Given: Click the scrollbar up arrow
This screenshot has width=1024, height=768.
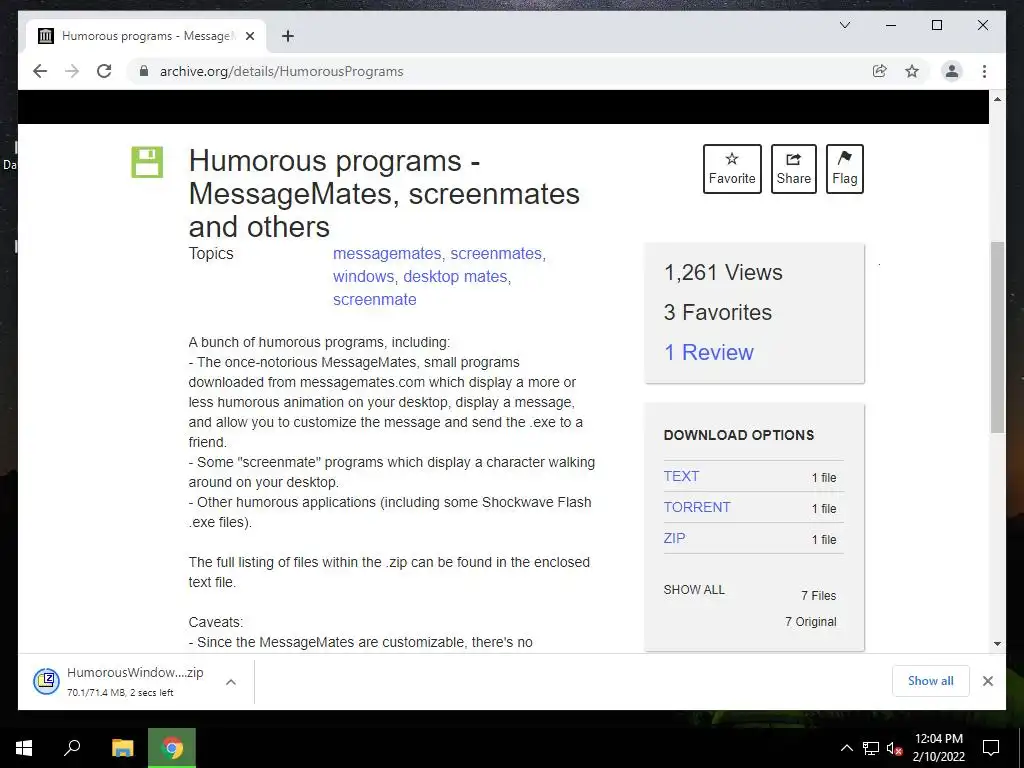Looking at the screenshot, I should pyautogui.click(x=997, y=99).
